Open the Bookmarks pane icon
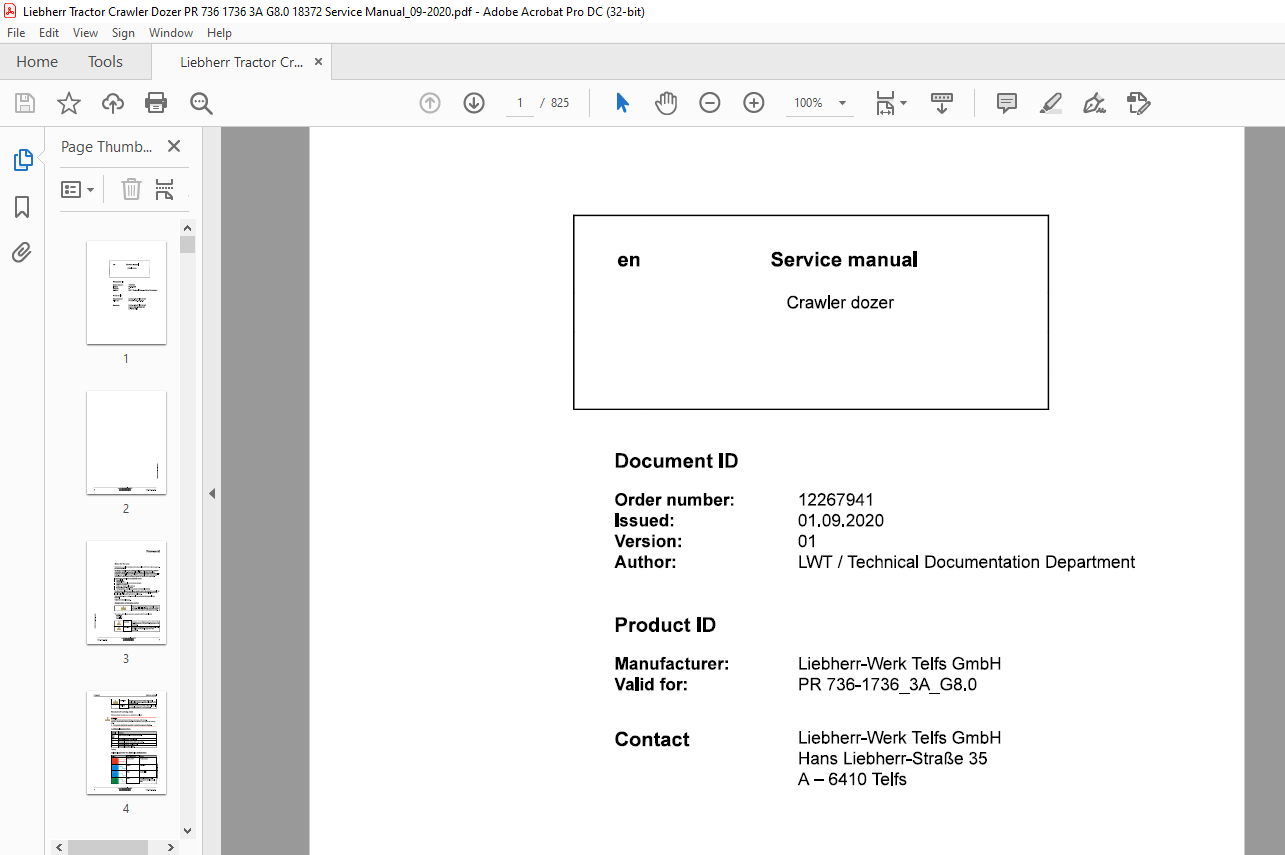This screenshot has height=855, width=1285. [22, 207]
